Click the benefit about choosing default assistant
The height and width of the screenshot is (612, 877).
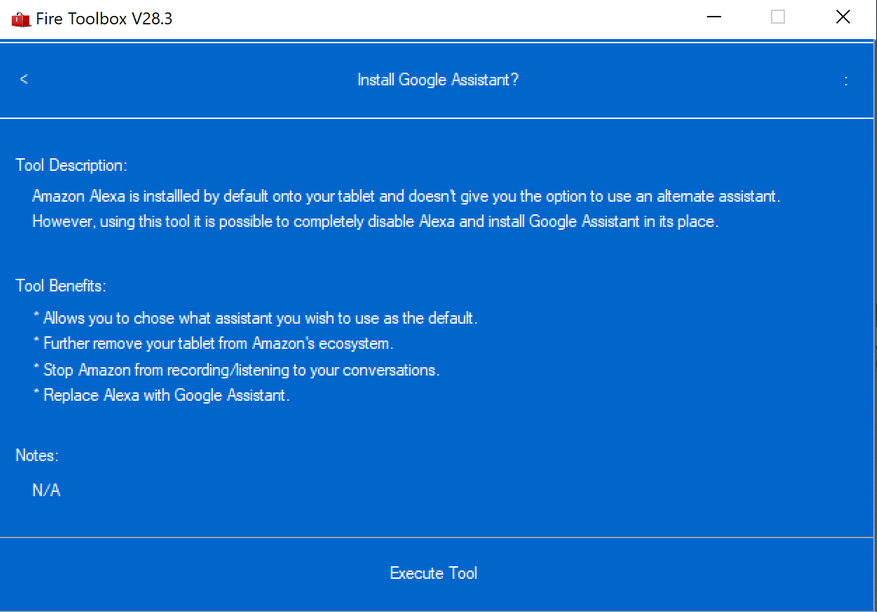pyautogui.click(x=255, y=318)
